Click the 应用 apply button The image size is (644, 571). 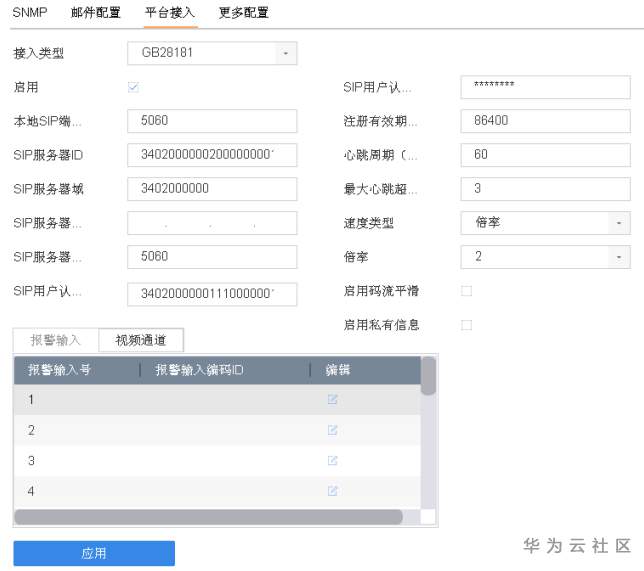[94, 553]
